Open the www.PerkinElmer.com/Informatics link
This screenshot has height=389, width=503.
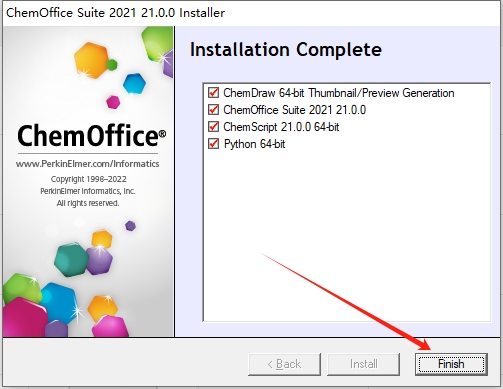pos(87,164)
